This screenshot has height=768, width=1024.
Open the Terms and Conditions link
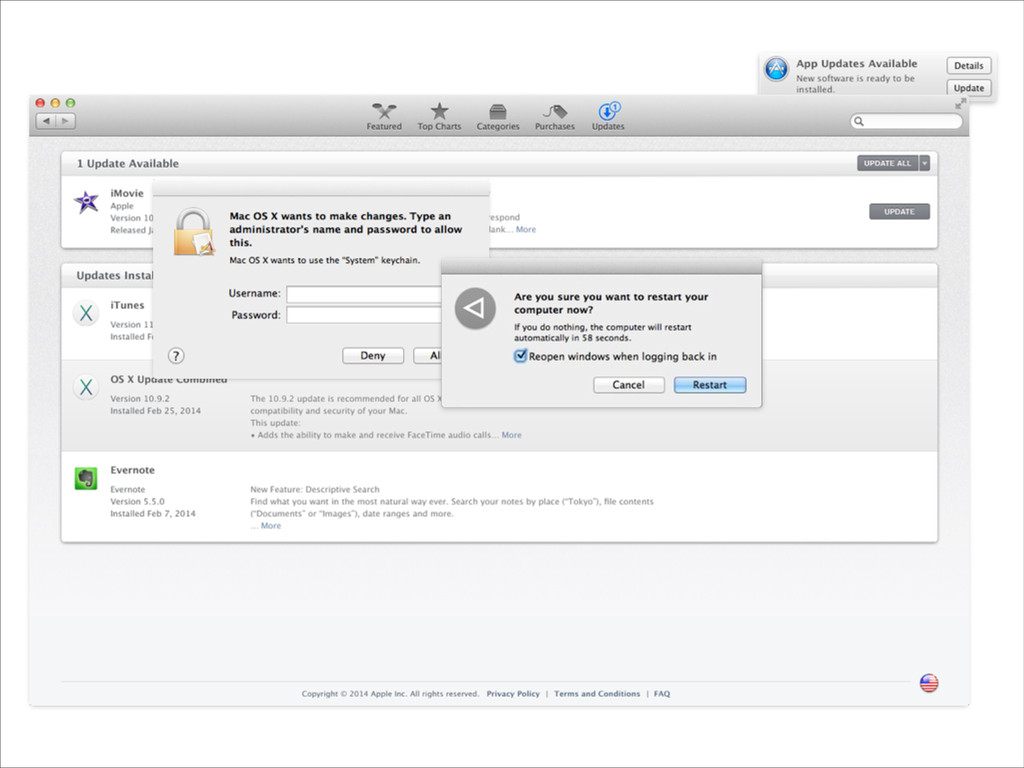[597, 694]
